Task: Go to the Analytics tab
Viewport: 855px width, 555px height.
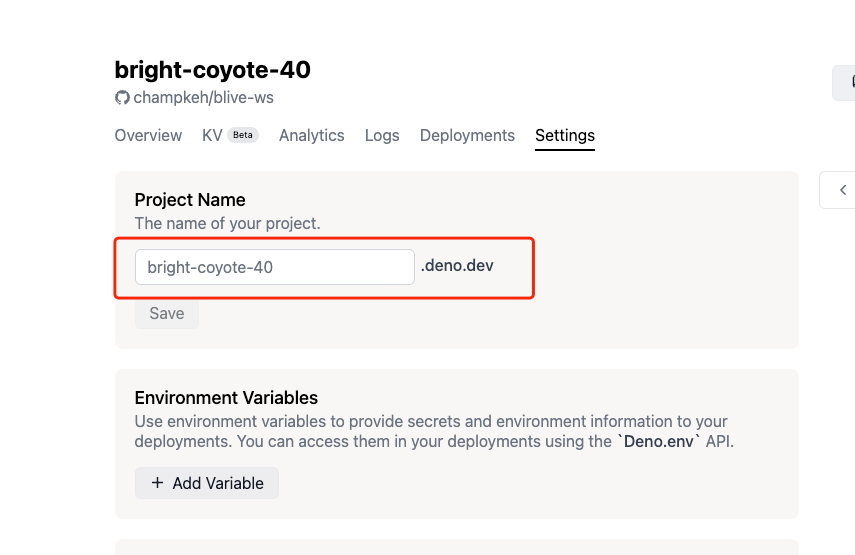Action: tap(311, 135)
